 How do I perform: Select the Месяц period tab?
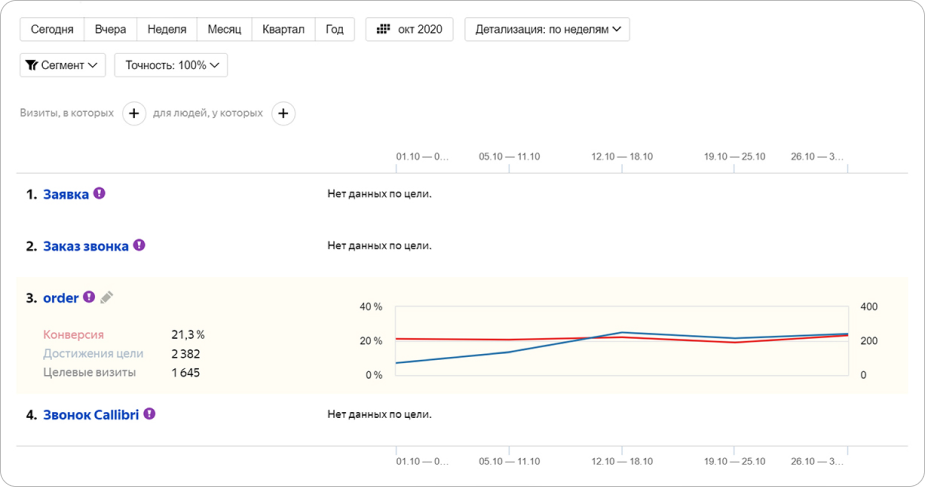pyautogui.click(x=224, y=29)
